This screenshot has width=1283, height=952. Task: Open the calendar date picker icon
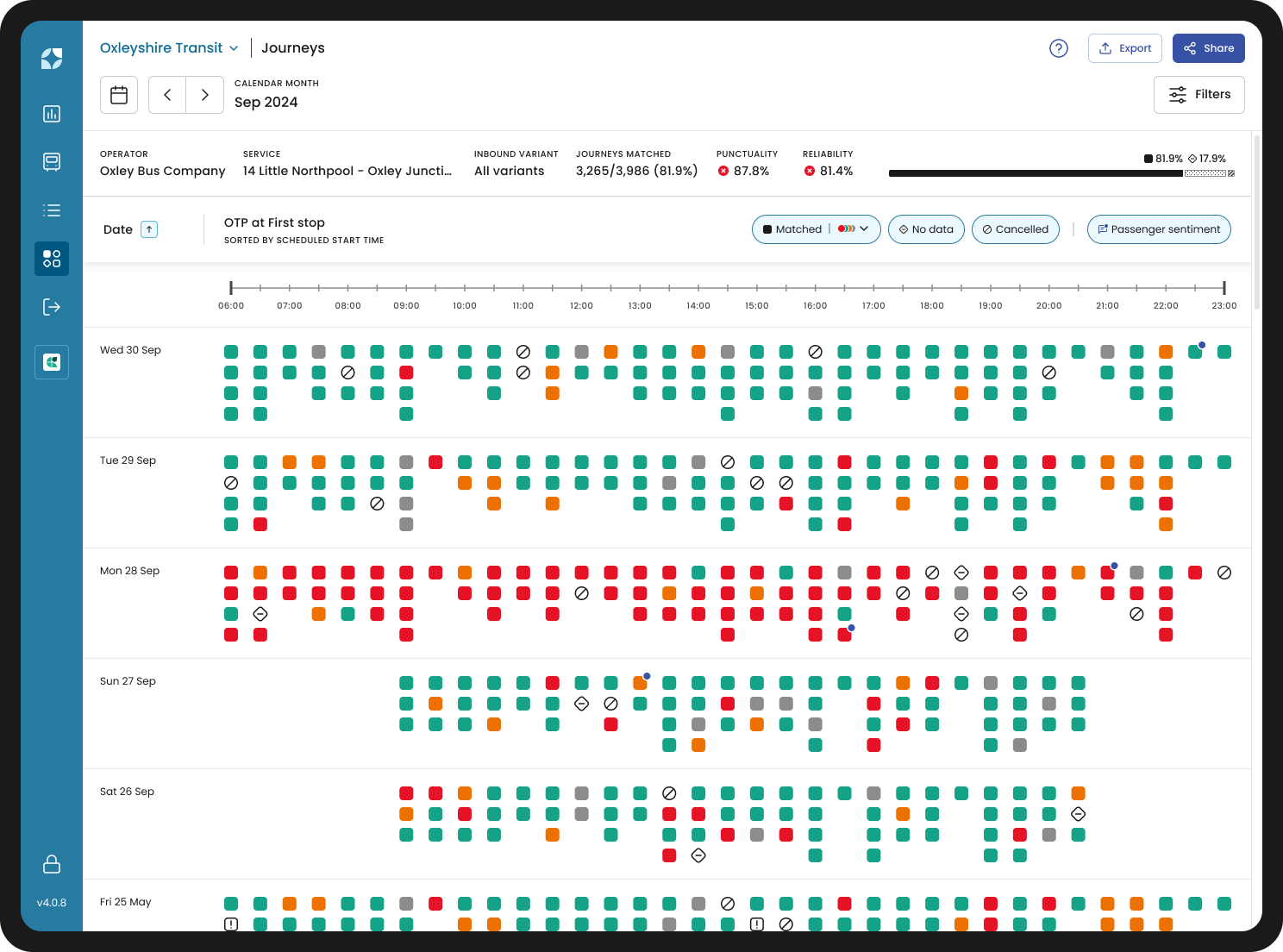[x=119, y=95]
